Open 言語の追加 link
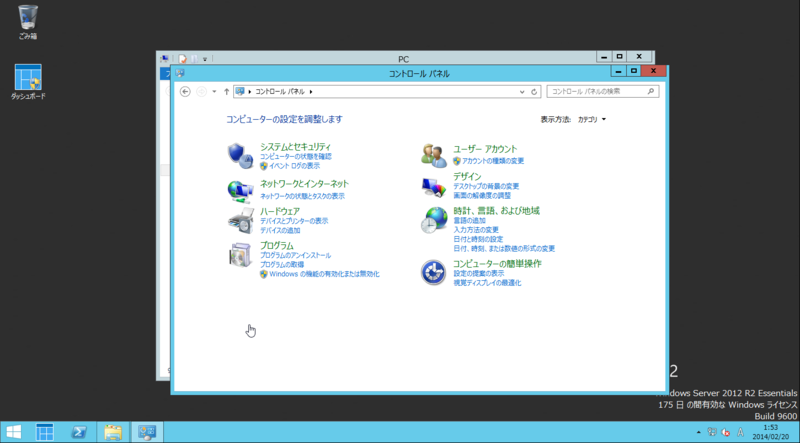The image size is (800, 443). 469,220
